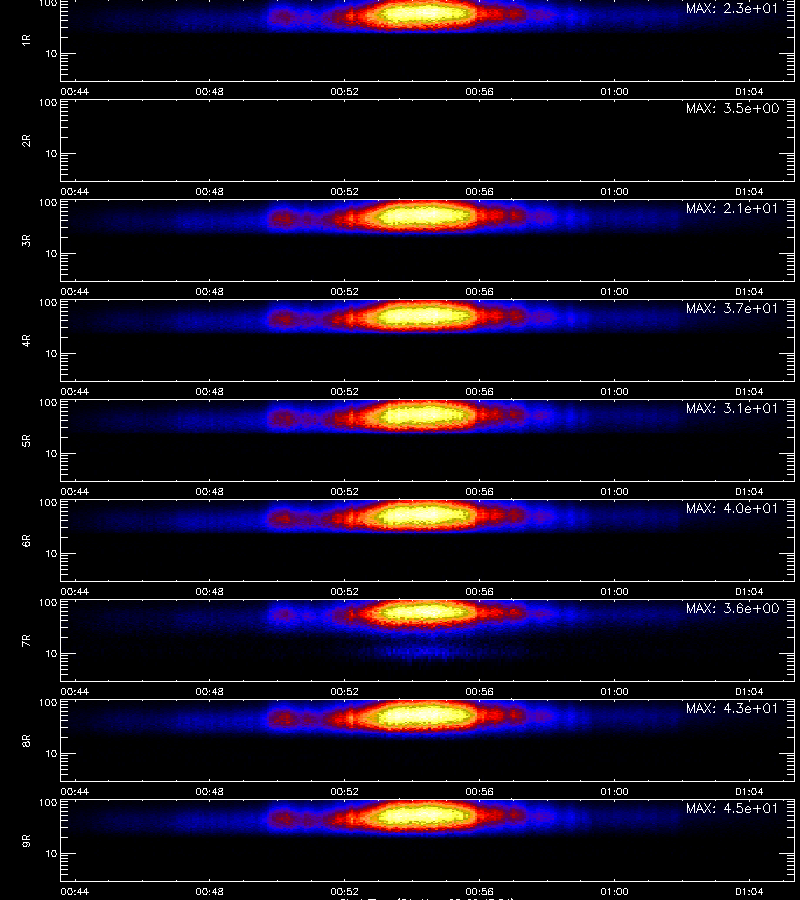
Task: Click the '01:00' time label beneath panel 9R
Action: pos(614,891)
